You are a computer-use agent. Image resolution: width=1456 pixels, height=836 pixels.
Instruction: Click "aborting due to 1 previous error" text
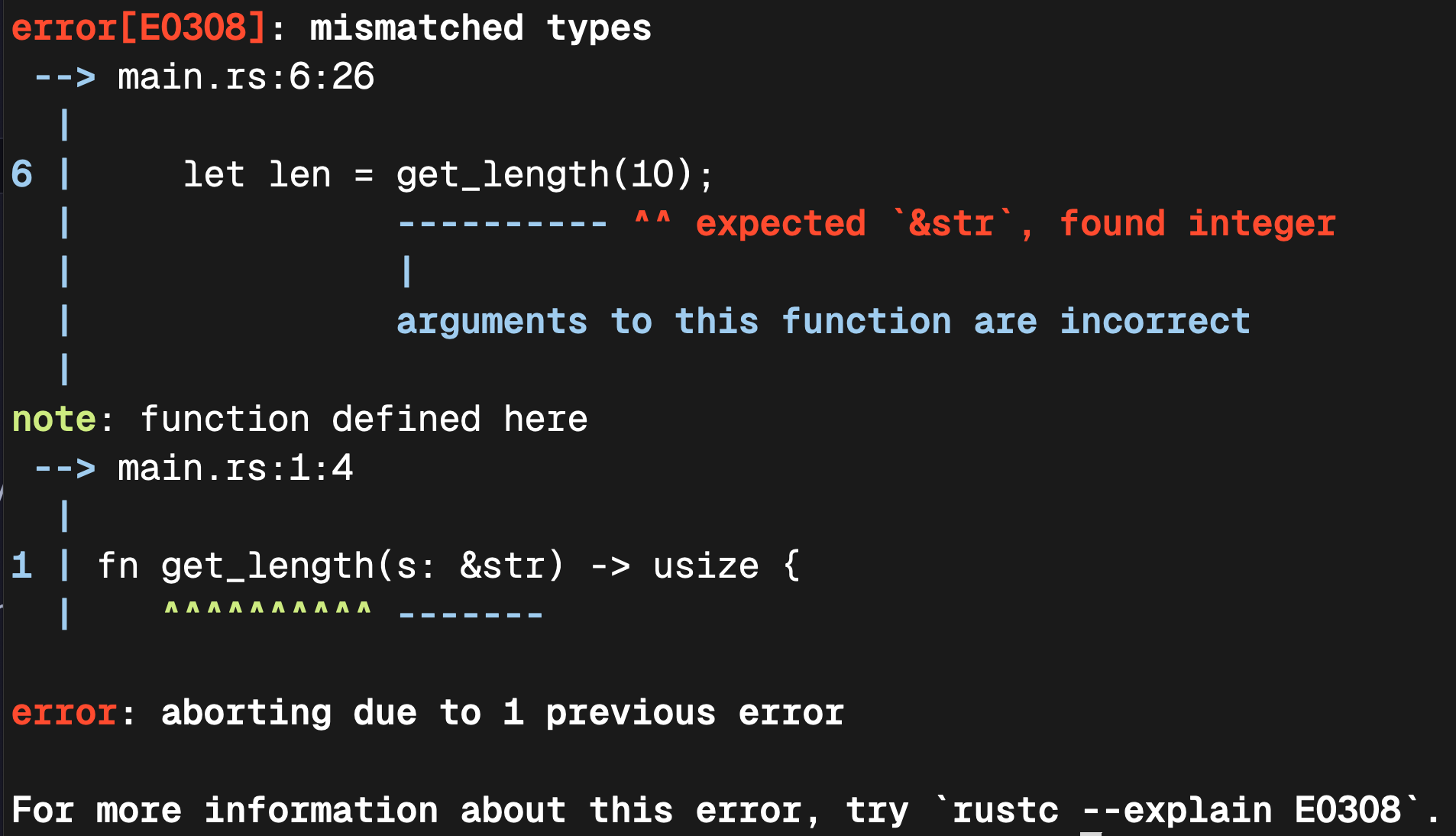pyautogui.click(x=502, y=713)
